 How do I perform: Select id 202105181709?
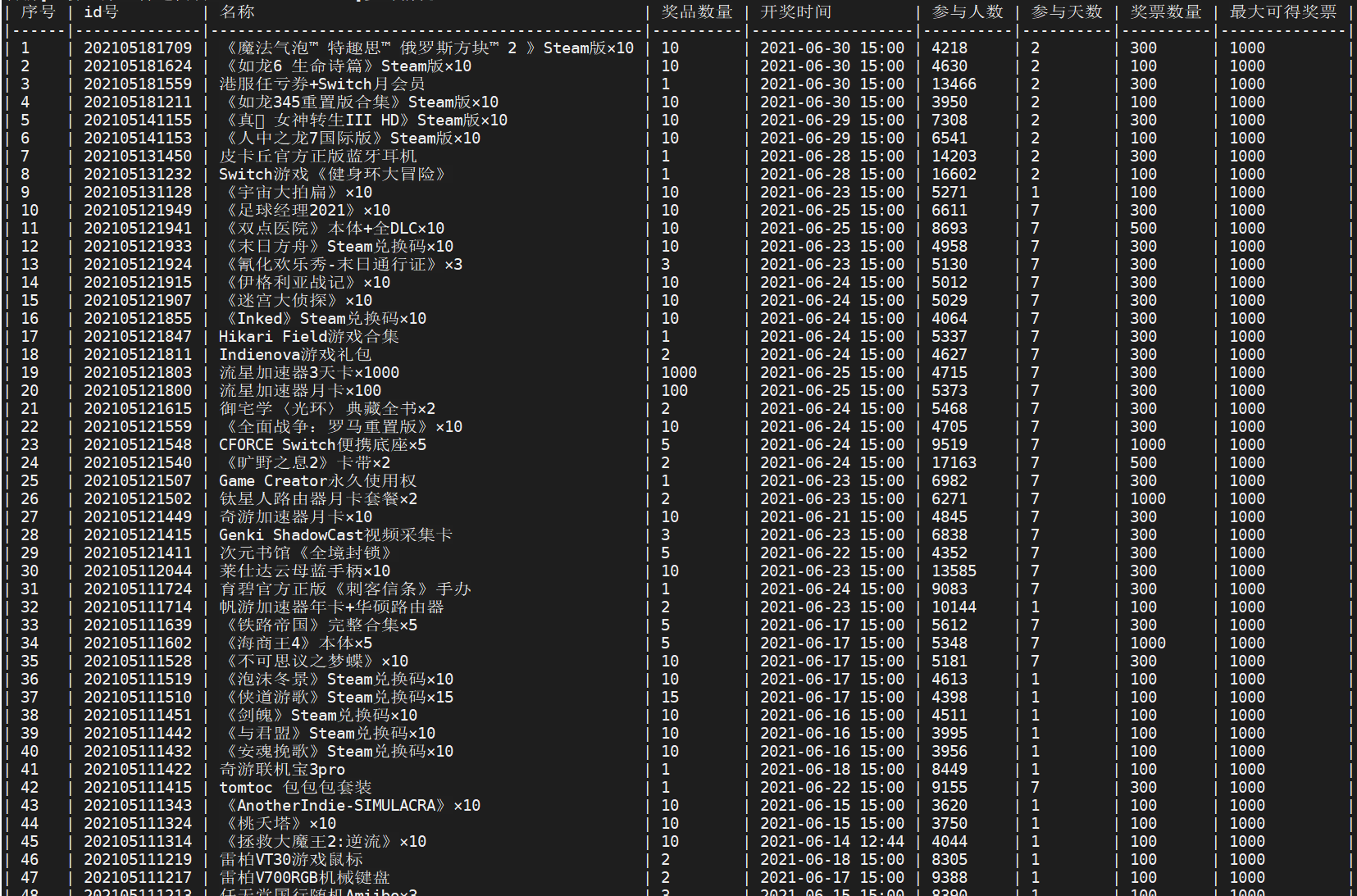click(138, 48)
